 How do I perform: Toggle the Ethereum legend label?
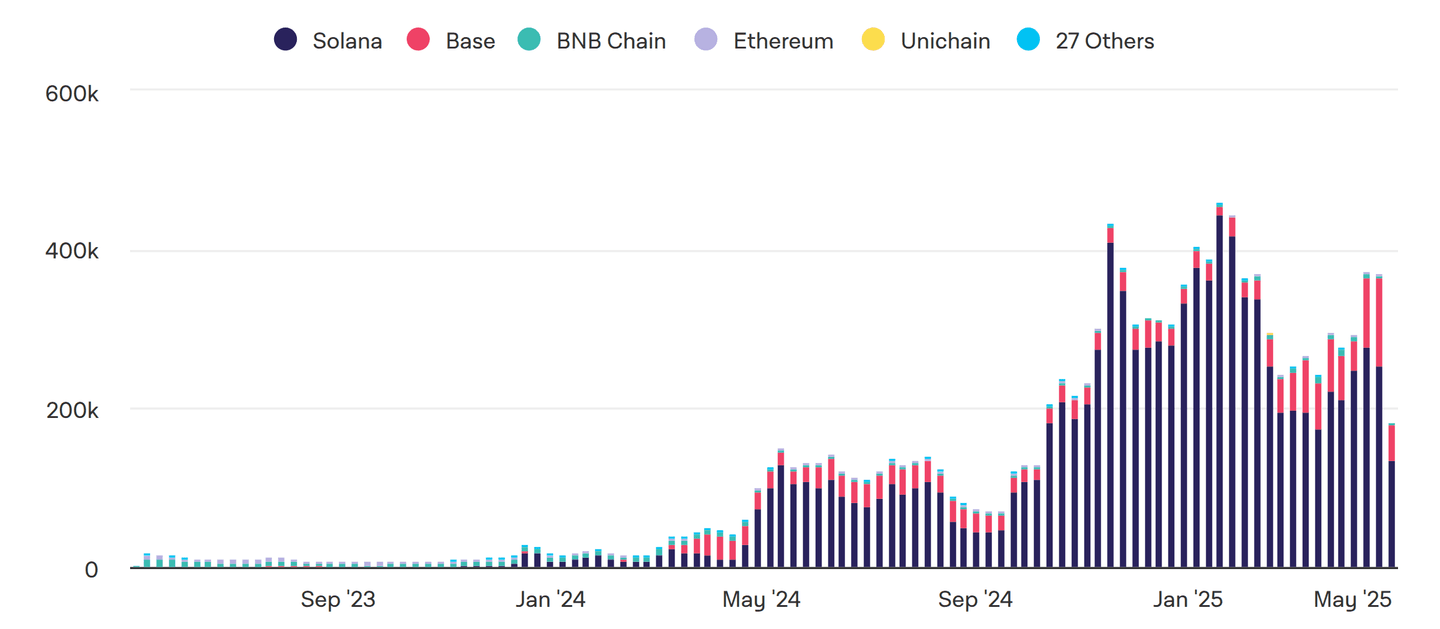tap(783, 41)
